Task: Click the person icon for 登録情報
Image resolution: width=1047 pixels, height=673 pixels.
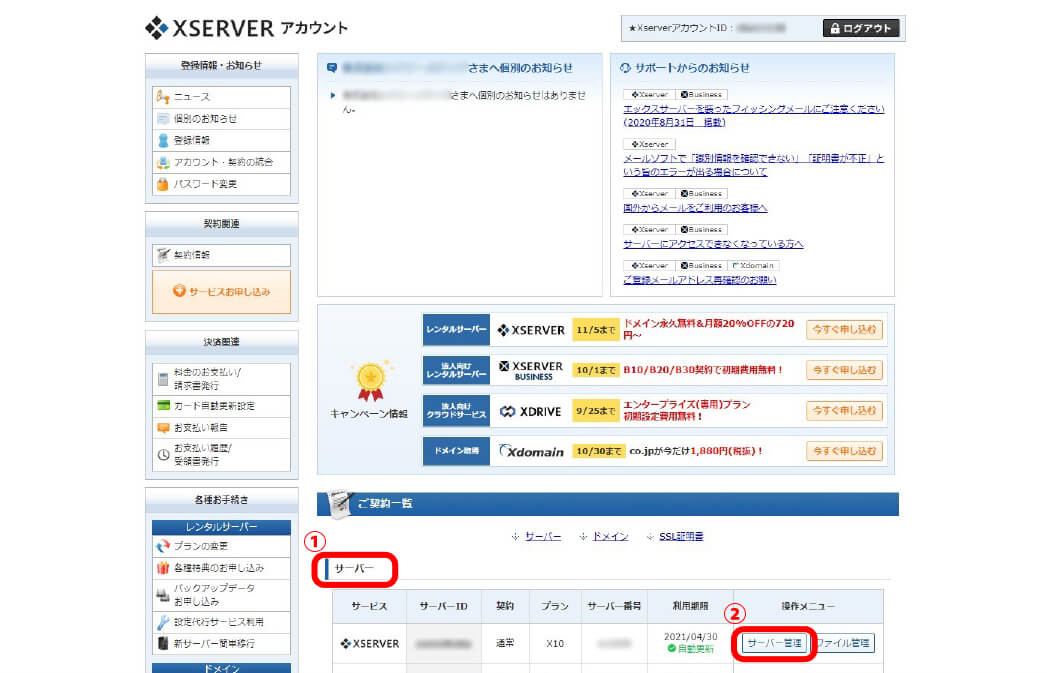Action: (x=163, y=140)
